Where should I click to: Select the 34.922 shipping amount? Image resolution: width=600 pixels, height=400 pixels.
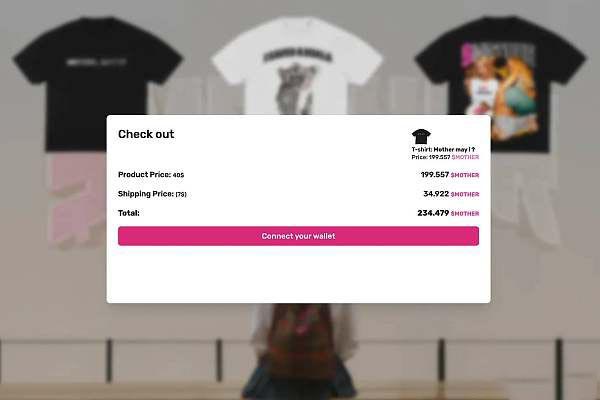click(436, 194)
